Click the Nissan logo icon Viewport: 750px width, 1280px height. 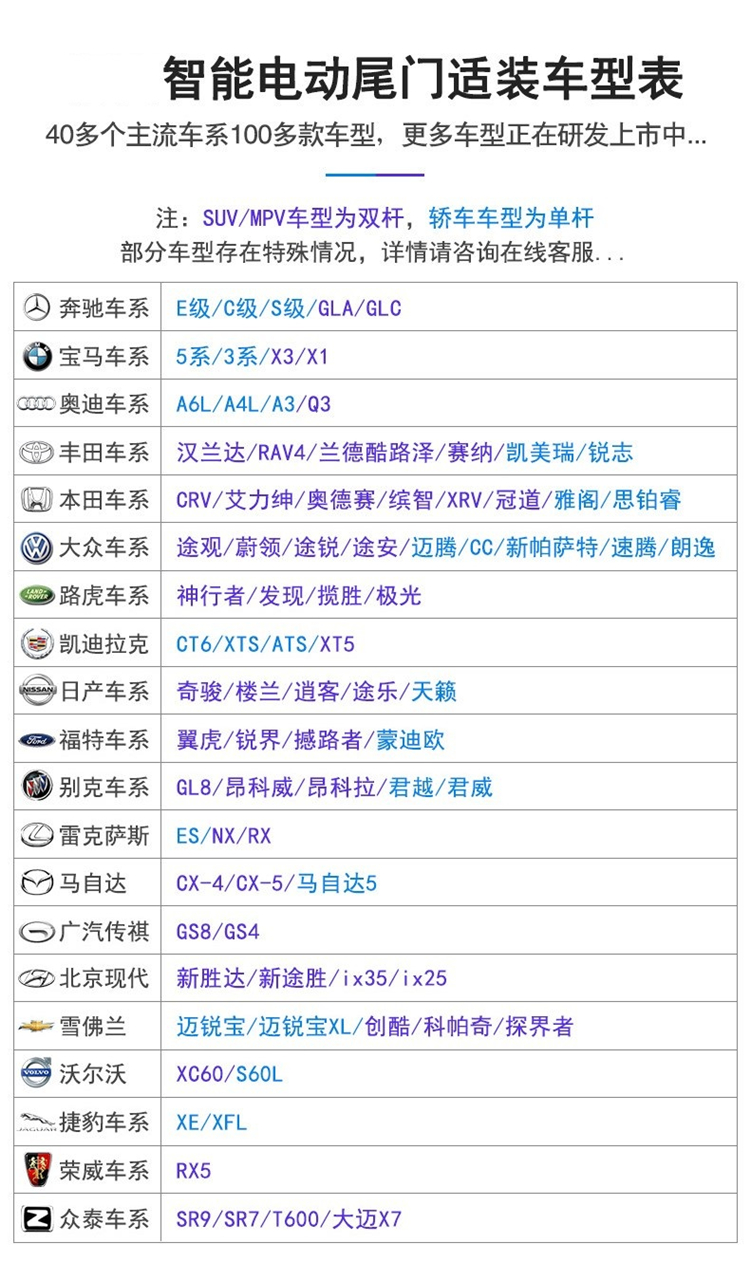pos(37,691)
